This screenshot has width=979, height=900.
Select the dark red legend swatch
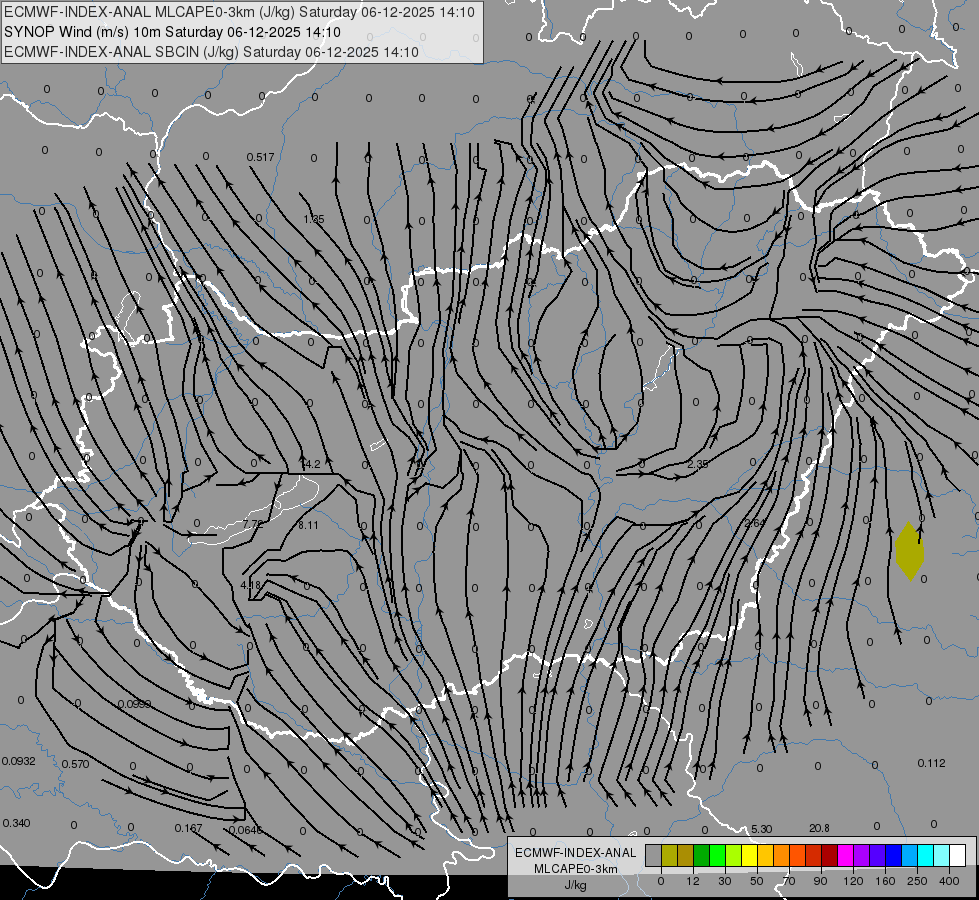pyautogui.click(x=830, y=856)
